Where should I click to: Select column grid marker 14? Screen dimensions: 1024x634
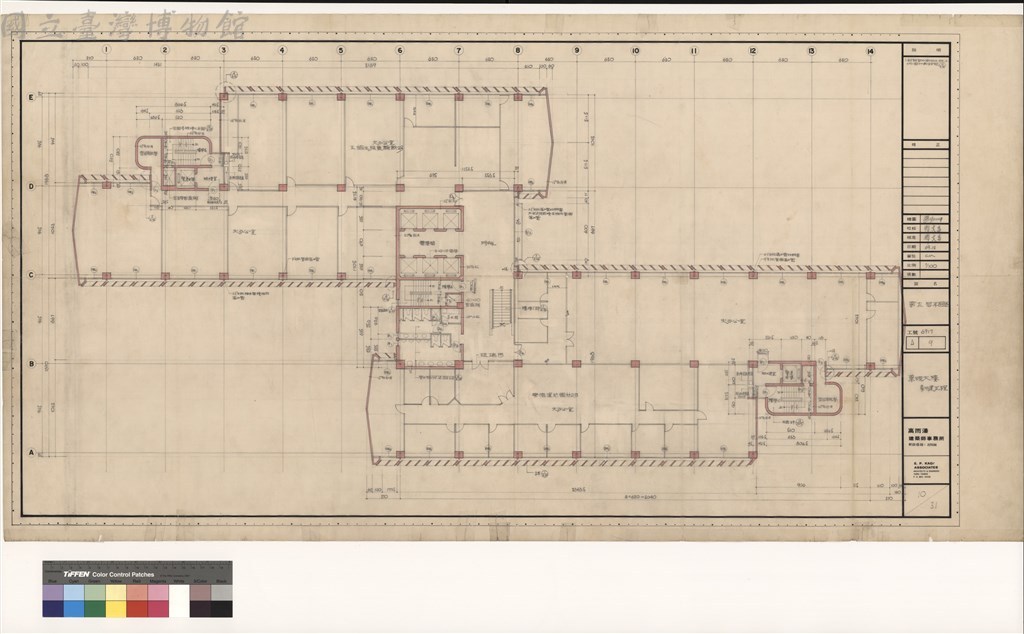coord(870,51)
